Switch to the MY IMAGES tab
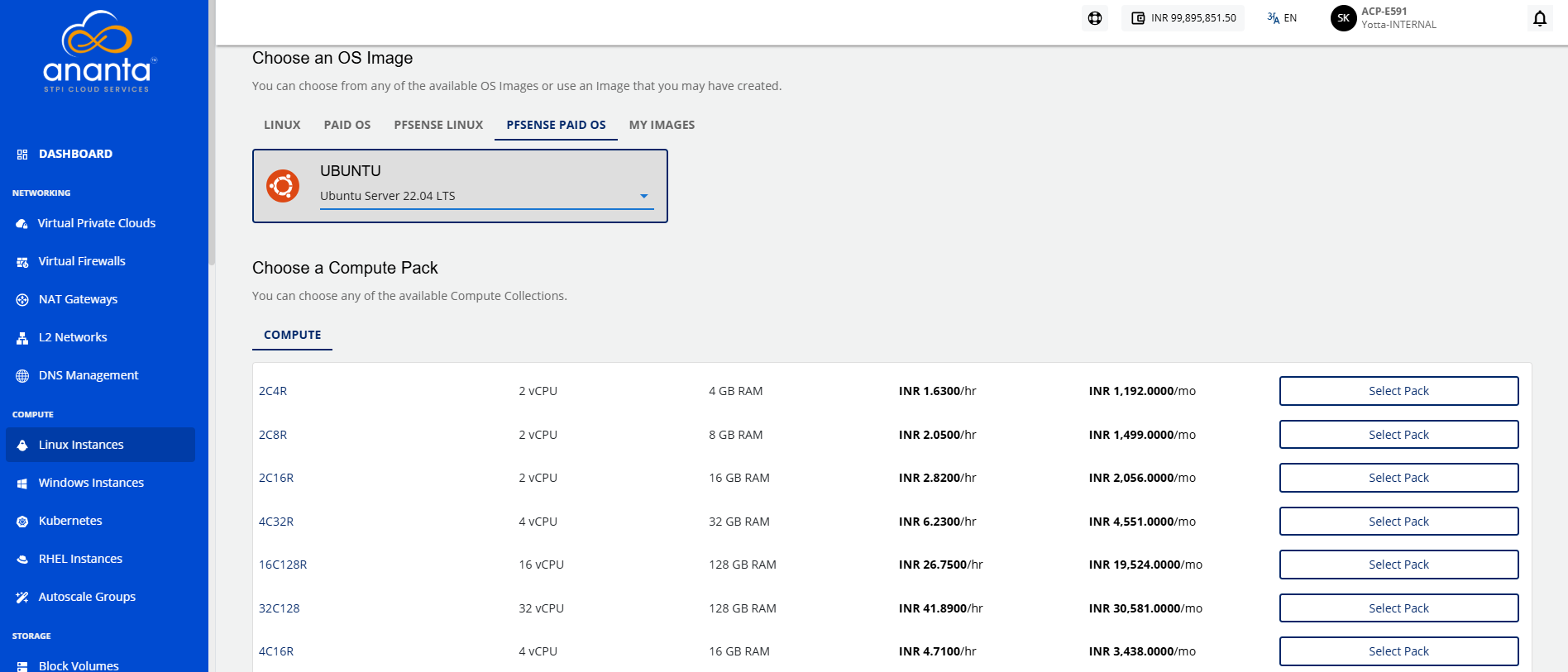Image resolution: width=1568 pixels, height=672 pixels. pos(662,125)
